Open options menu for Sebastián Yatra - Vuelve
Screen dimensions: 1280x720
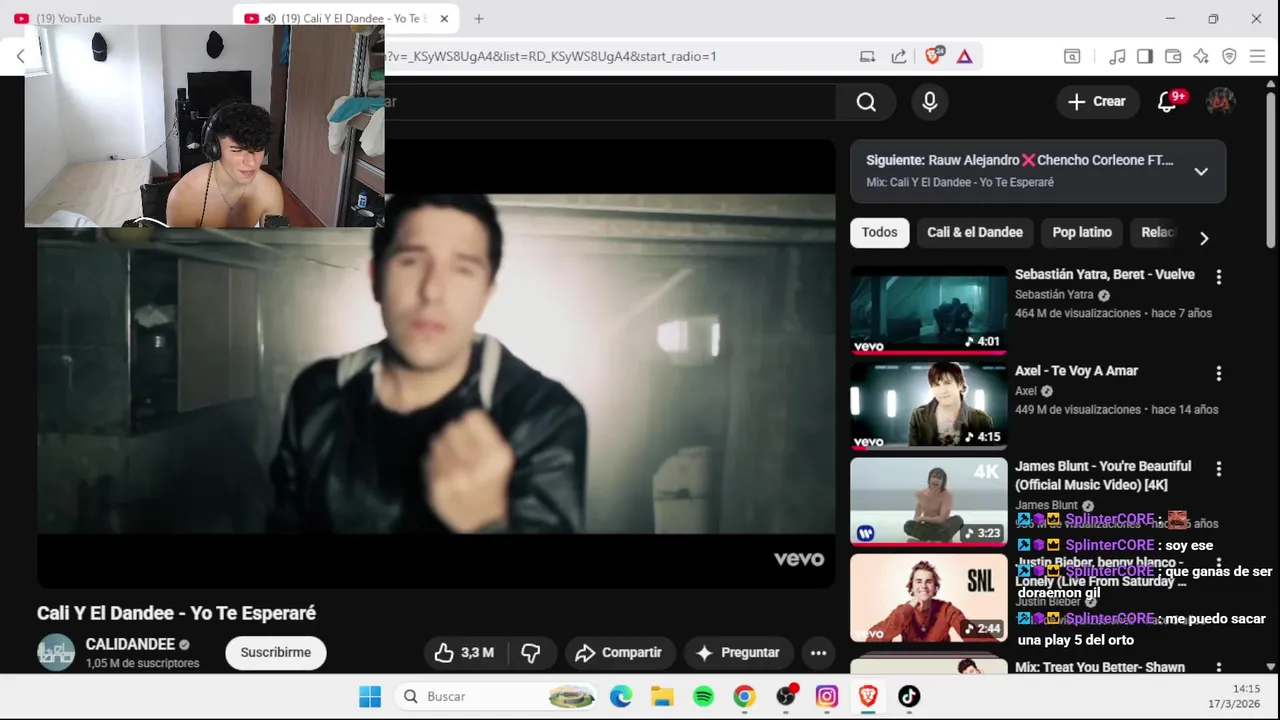coord(1218,277)
